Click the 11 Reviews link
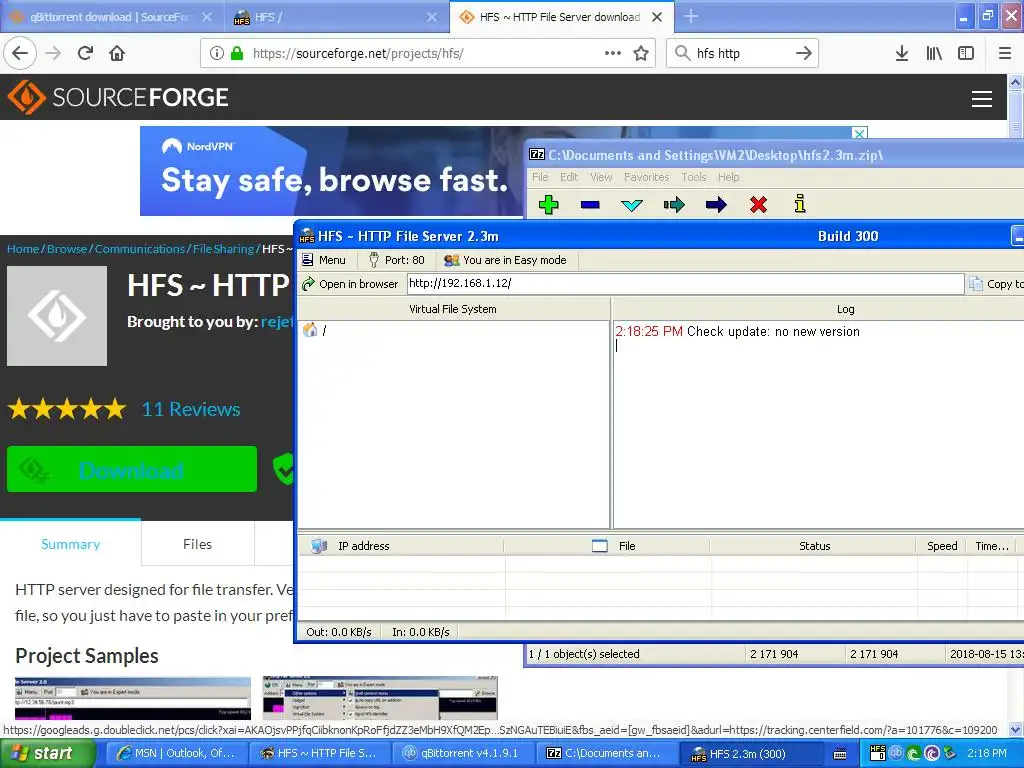This screenshot has height=768, width=1024. click(191, 409)
